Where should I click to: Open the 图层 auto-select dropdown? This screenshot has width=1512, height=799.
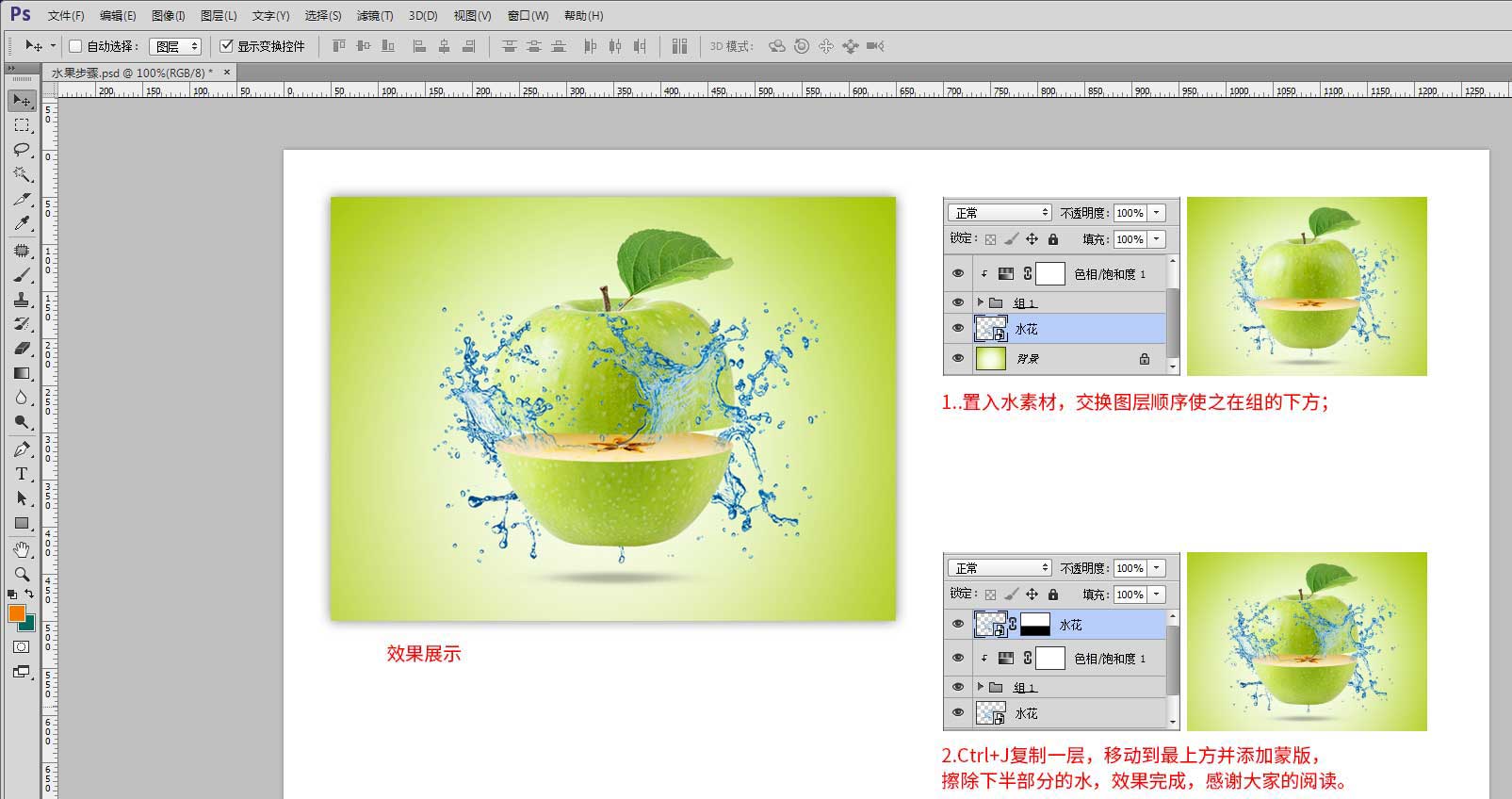(x=175, y=46)
